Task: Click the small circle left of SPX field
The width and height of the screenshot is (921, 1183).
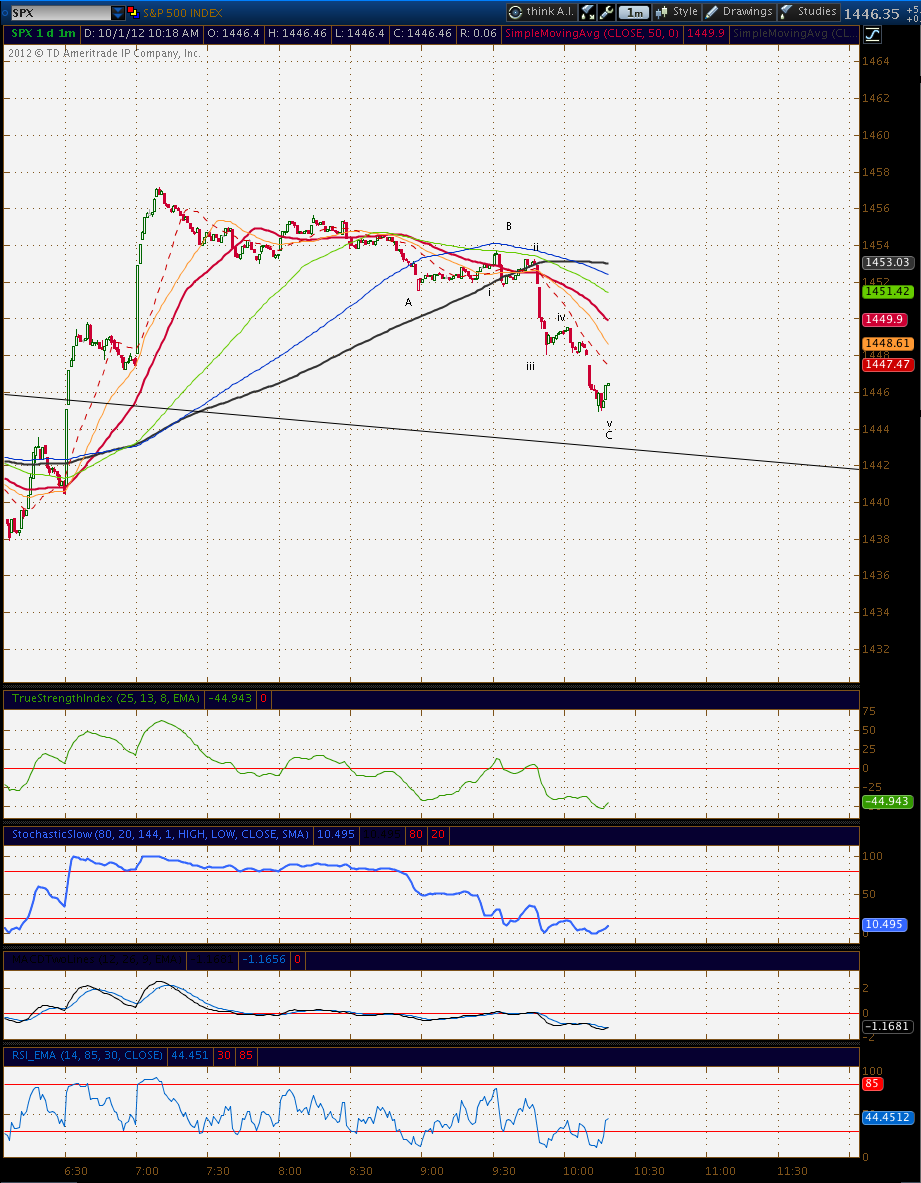Action: 6,13
